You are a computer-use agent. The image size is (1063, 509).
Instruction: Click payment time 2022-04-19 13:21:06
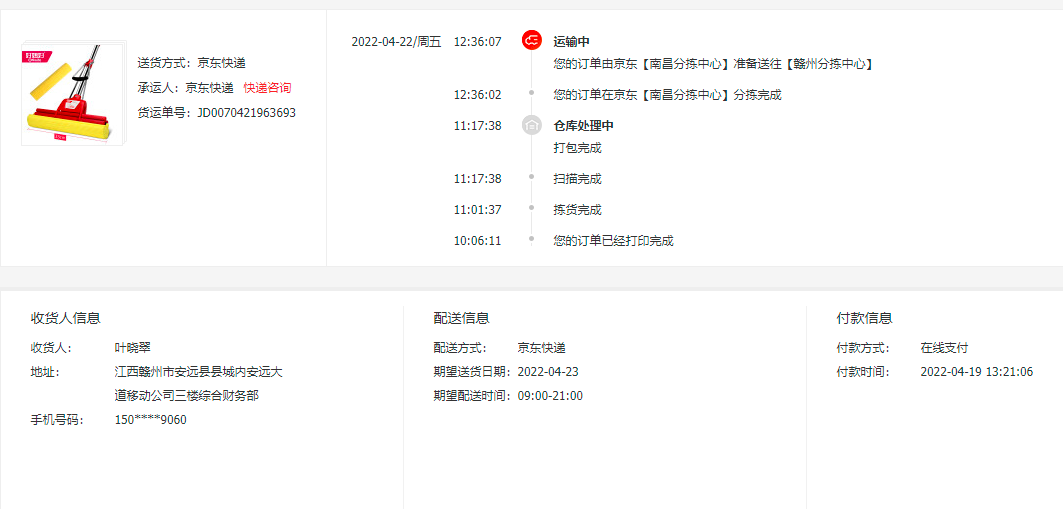click(x=977, y=372)
